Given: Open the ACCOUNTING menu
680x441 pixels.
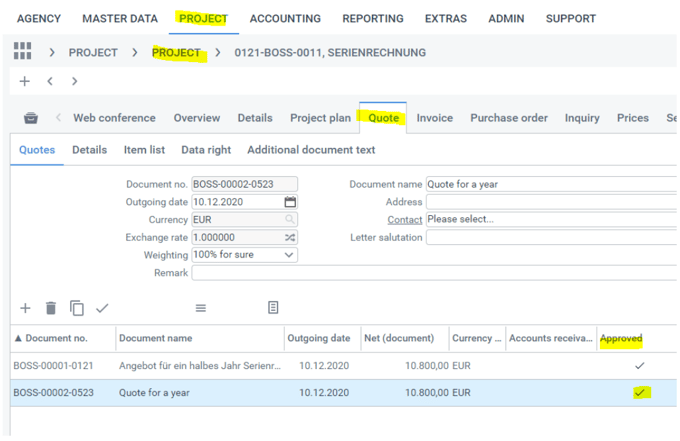Looking at the screenshot, I should click(285, 18).
